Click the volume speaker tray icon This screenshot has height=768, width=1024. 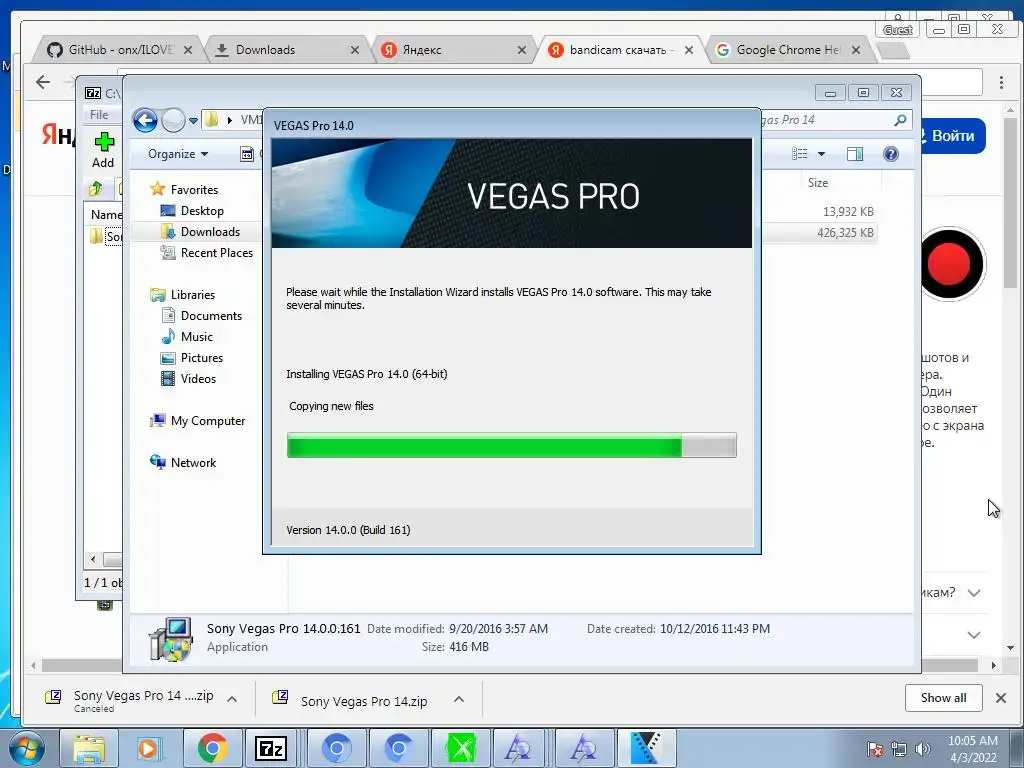(x=923, y=749)
